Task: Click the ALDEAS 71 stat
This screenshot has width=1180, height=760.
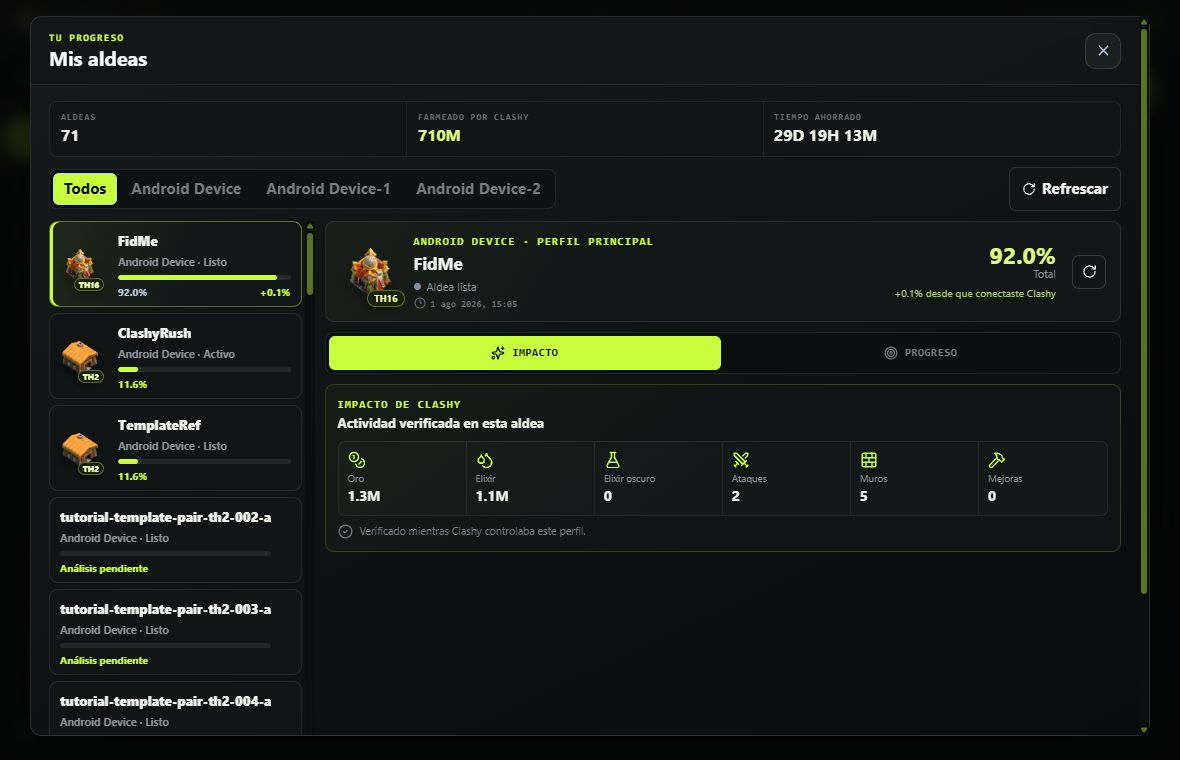Action: [x=227, y=129]
